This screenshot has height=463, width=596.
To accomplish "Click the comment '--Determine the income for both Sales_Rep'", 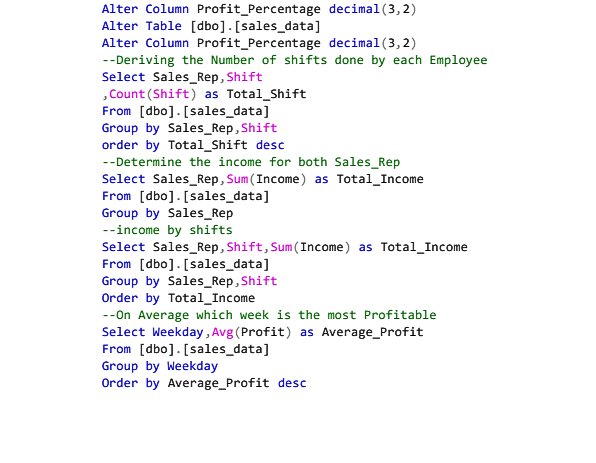I will click(x=251, y=162).
